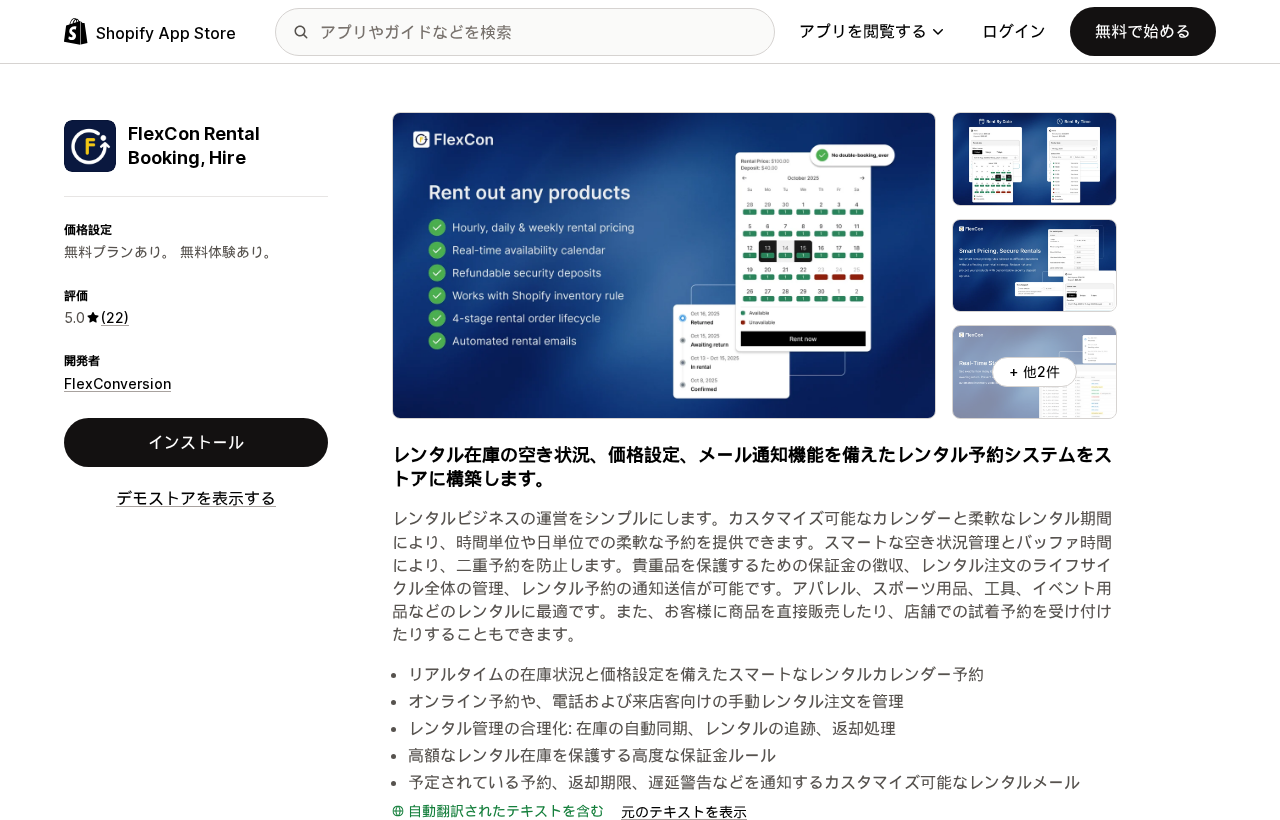Click the rating star icon
The image size is (1280, 820).
pos(93,318)
